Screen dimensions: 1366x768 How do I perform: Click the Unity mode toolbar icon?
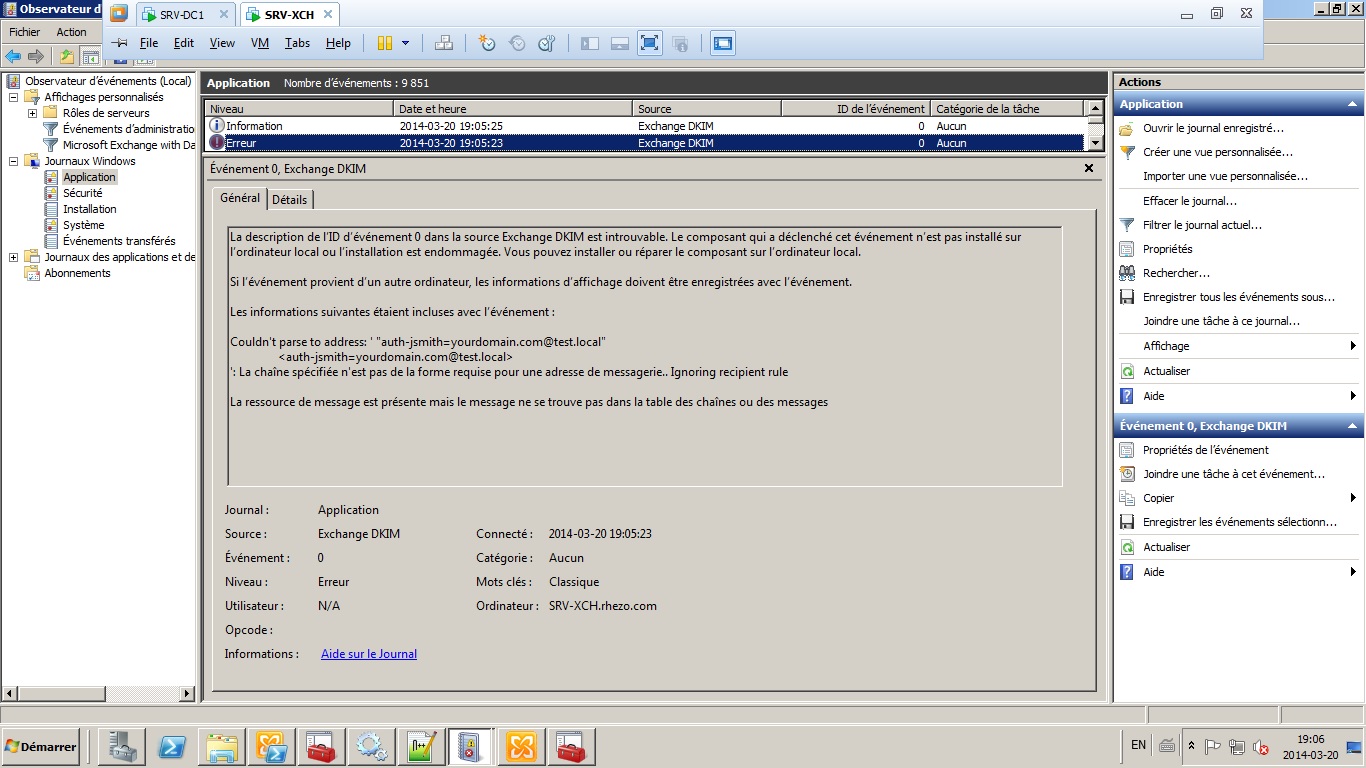click(680, 43)
